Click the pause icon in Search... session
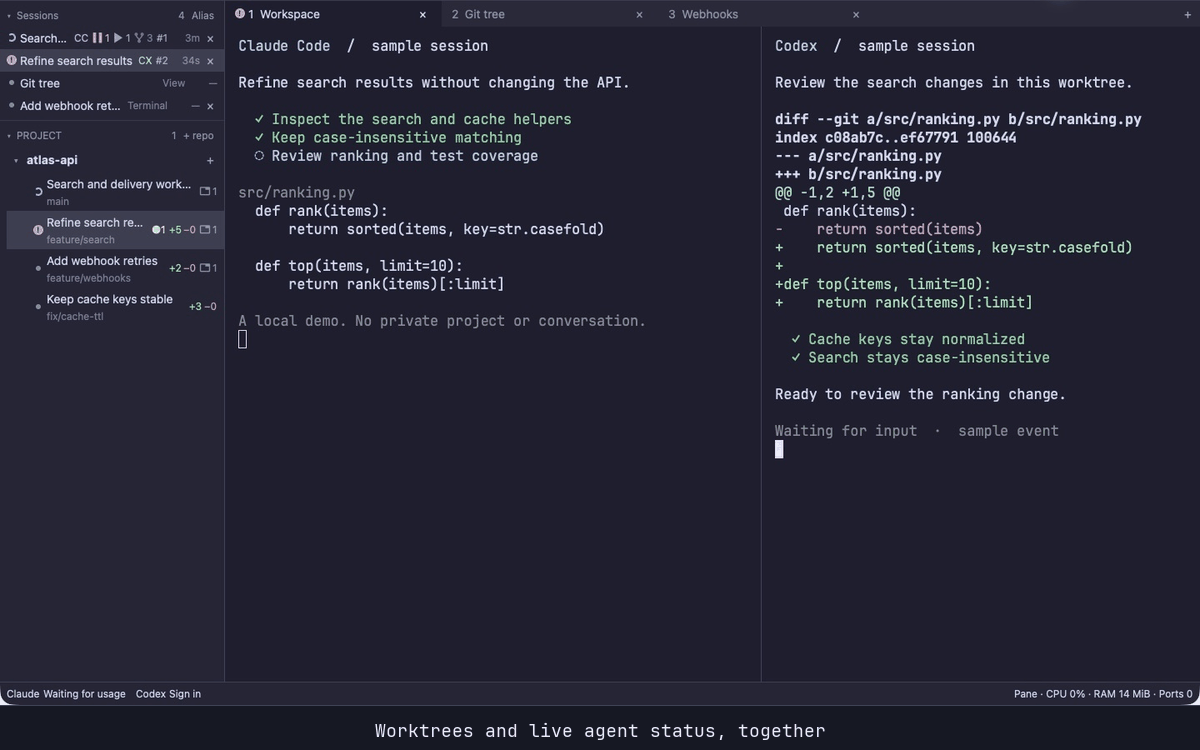The height and width of the screenshot is (750, 1200). pos(97,38)
